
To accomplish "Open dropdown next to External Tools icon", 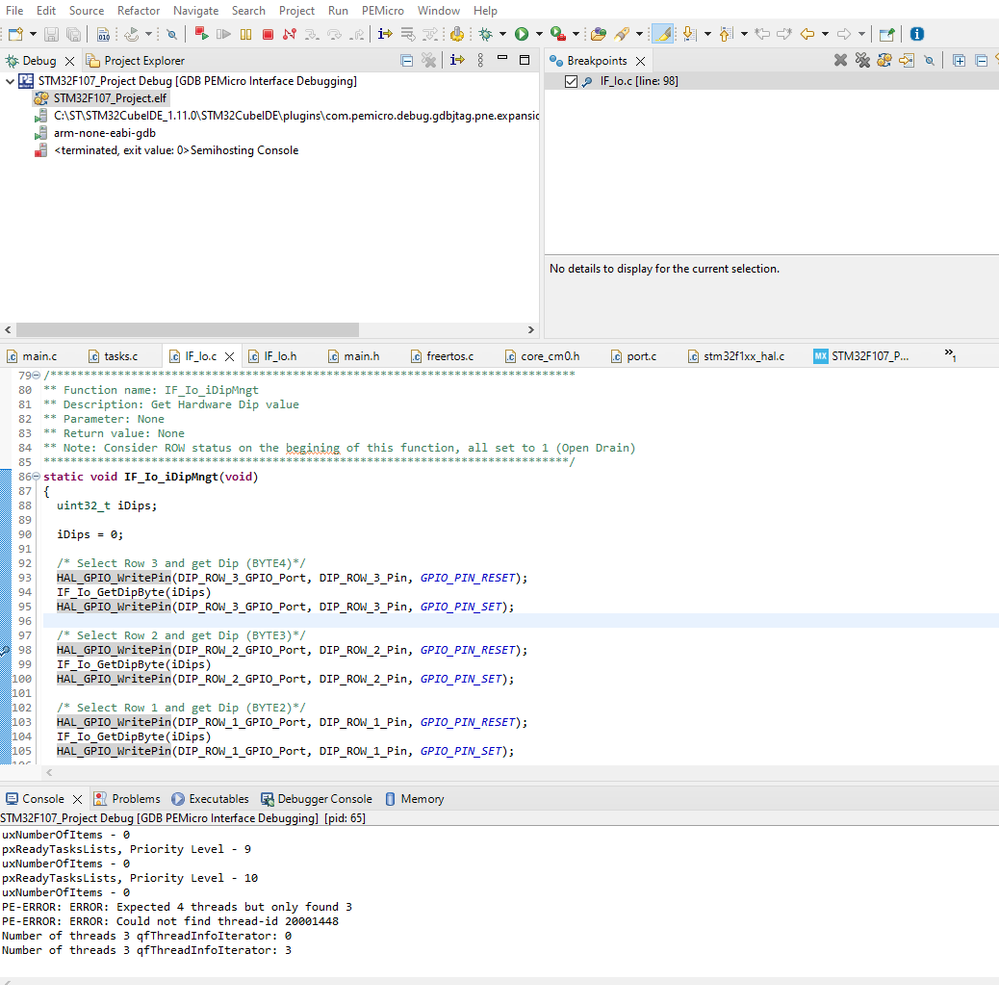I will point(575,34).
